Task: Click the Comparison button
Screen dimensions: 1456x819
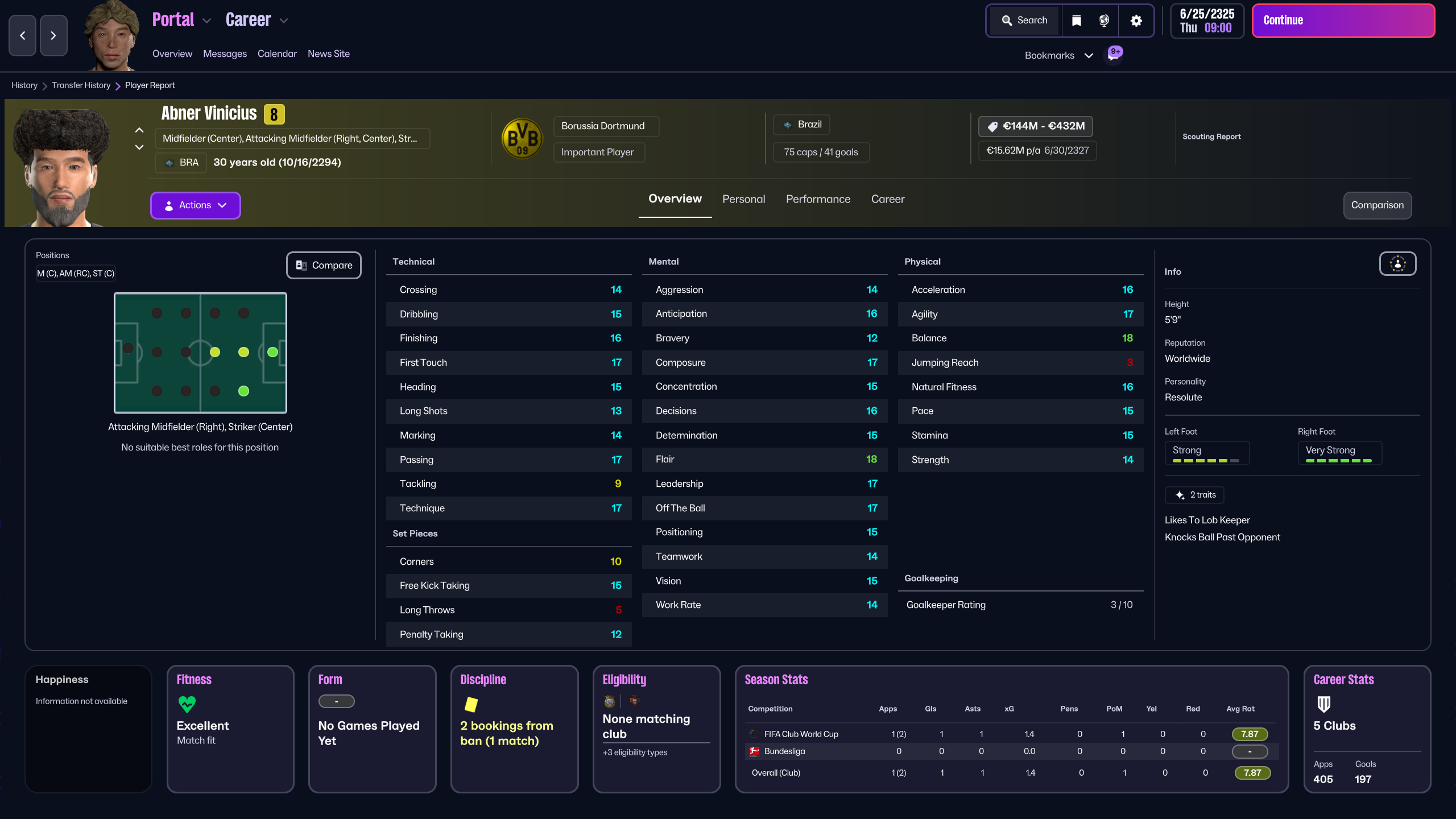Action: [1377, 205]
